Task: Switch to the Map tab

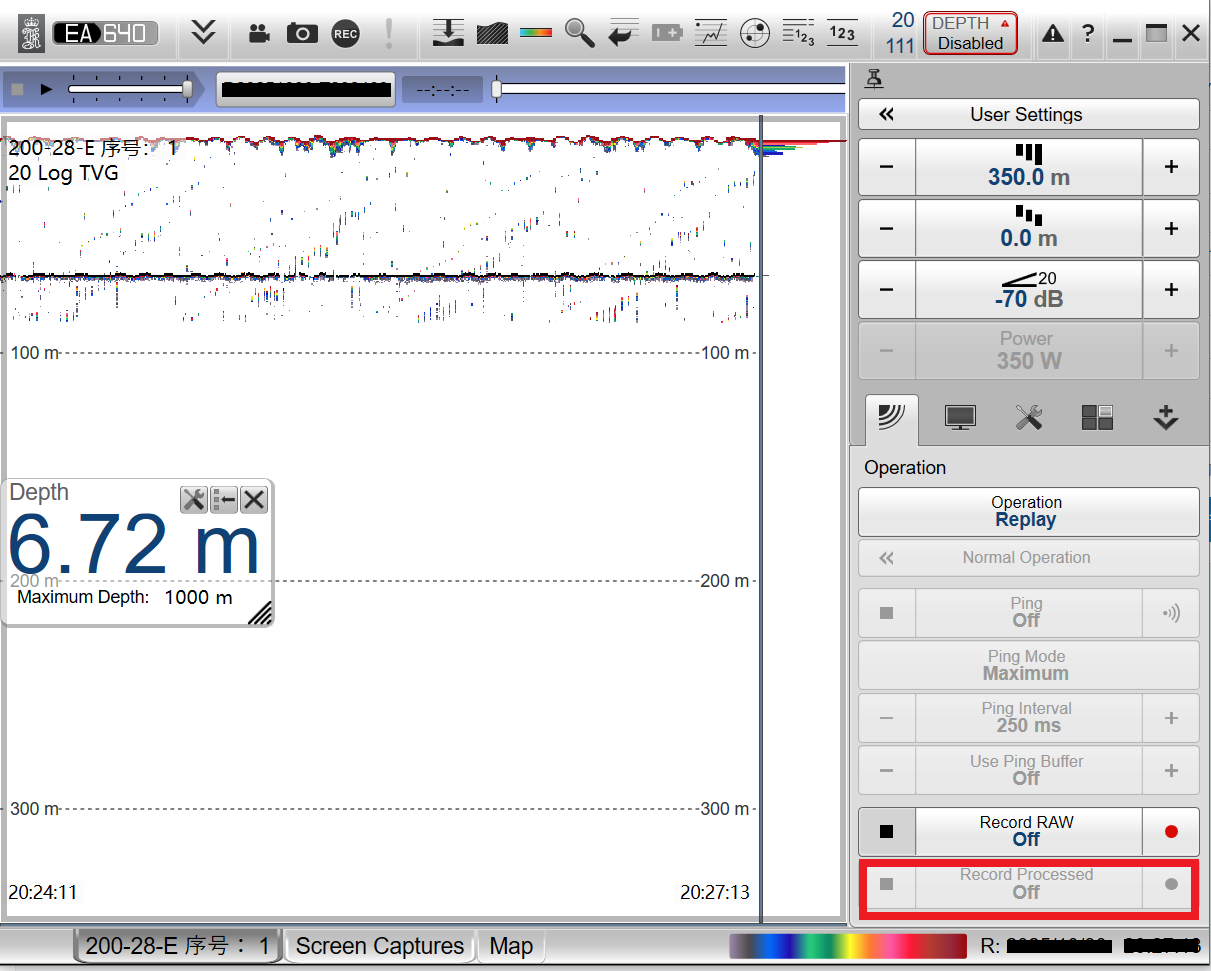Action: tap(511, 946)
